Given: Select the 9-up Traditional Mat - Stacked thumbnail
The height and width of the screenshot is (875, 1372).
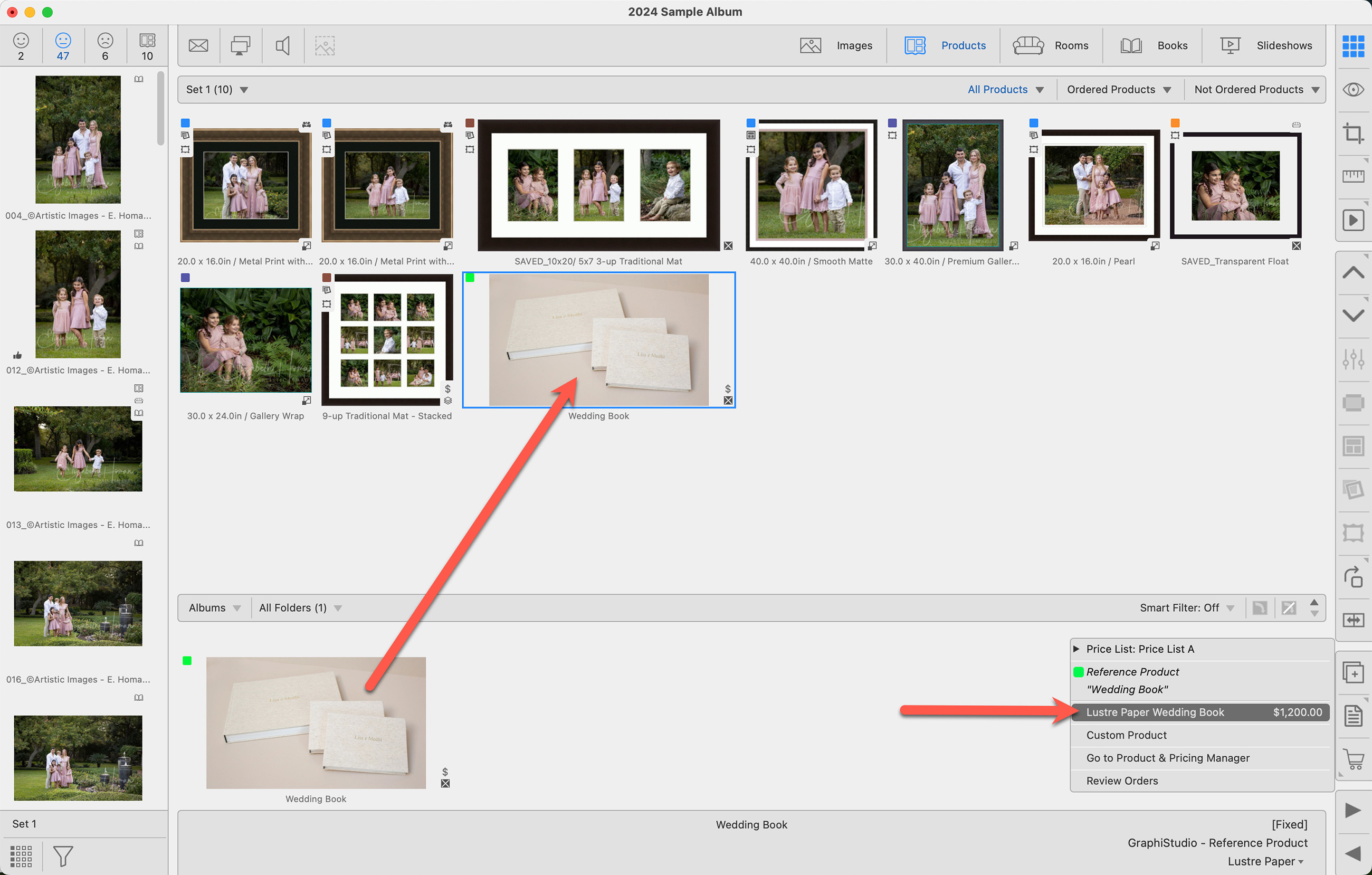Looking at the screenshot, I should (x=387, y=340).
